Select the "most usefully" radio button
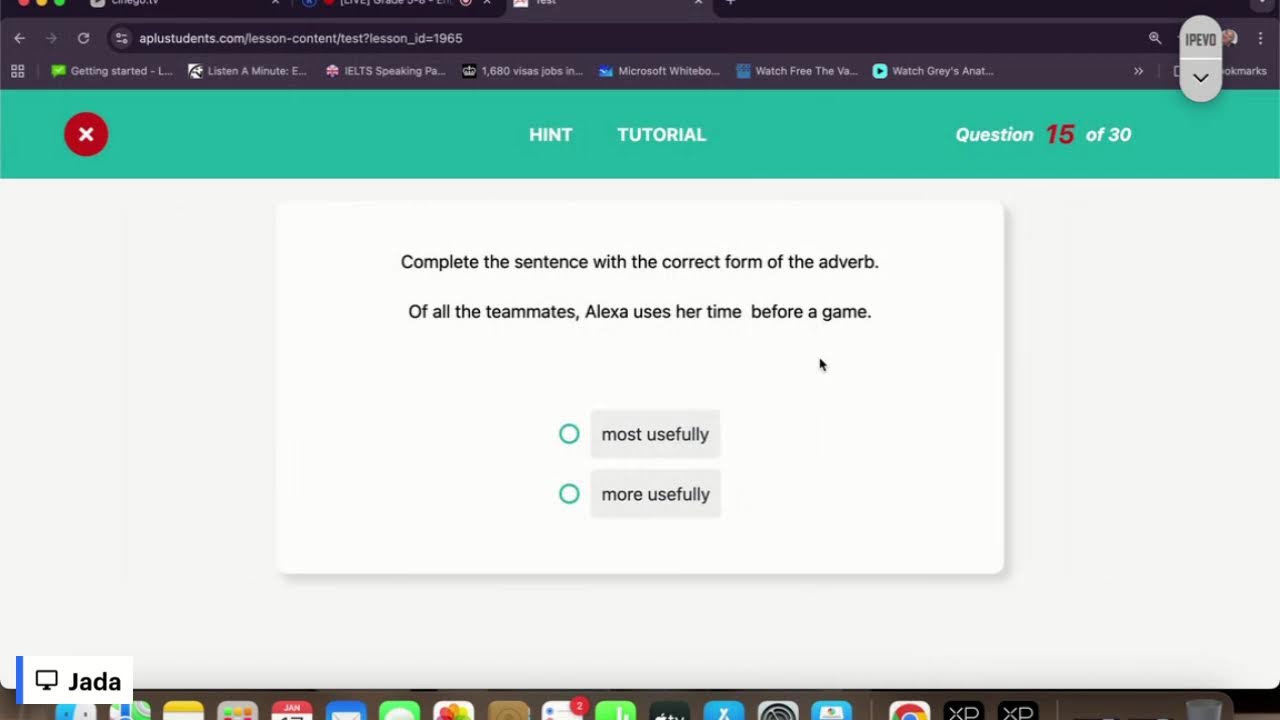Viewport: 1280px width, 720px height. 569,434
